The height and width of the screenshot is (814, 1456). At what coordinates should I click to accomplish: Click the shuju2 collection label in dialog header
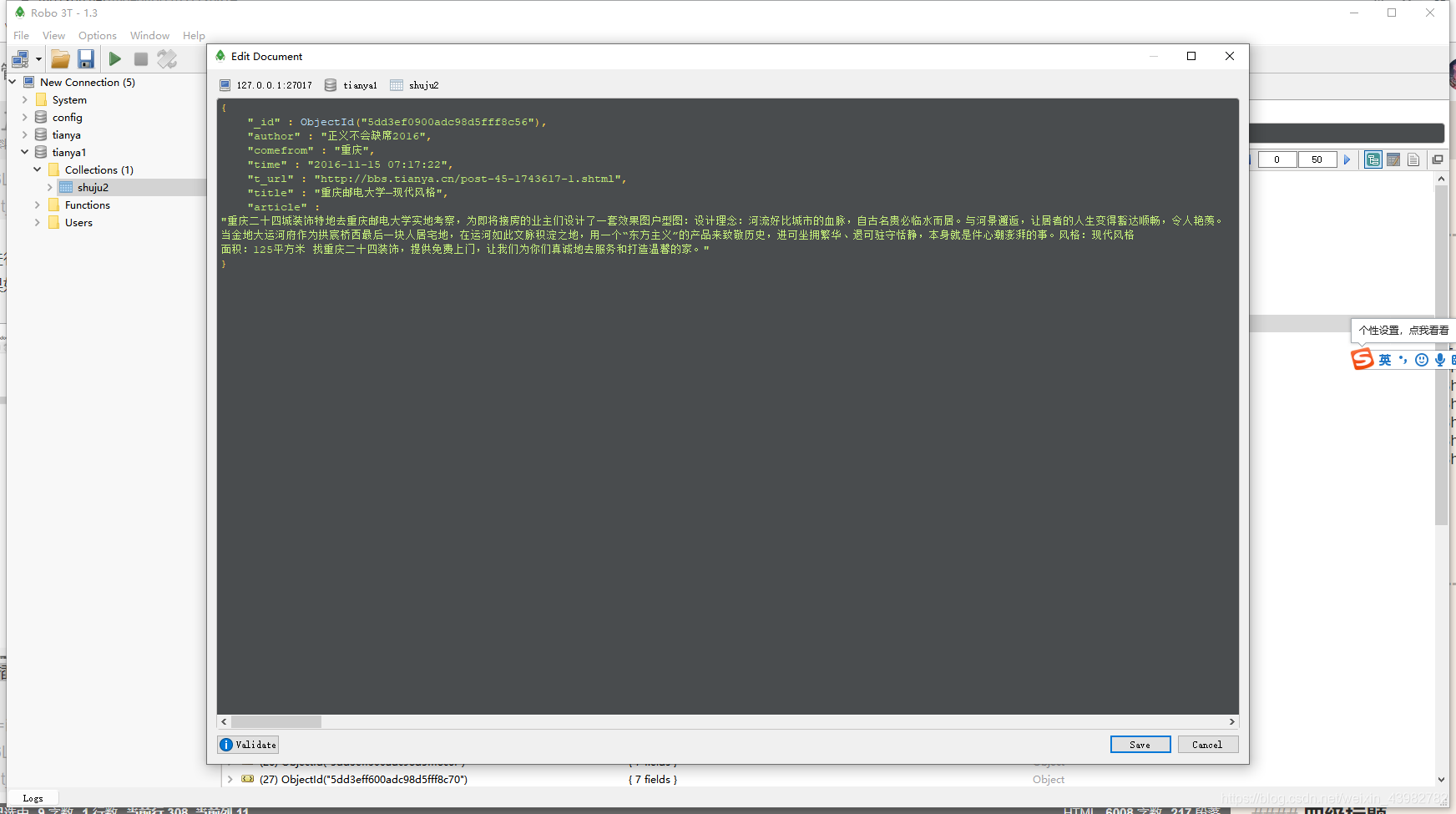tap(423, 85)
